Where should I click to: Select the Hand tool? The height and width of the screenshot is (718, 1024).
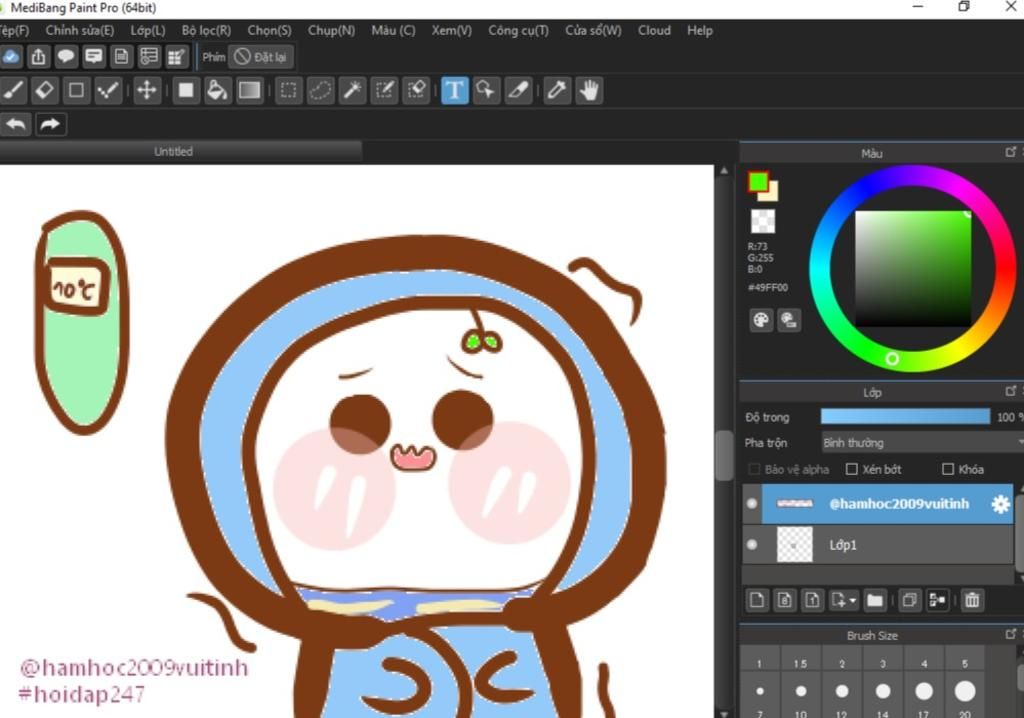[589, 90]
